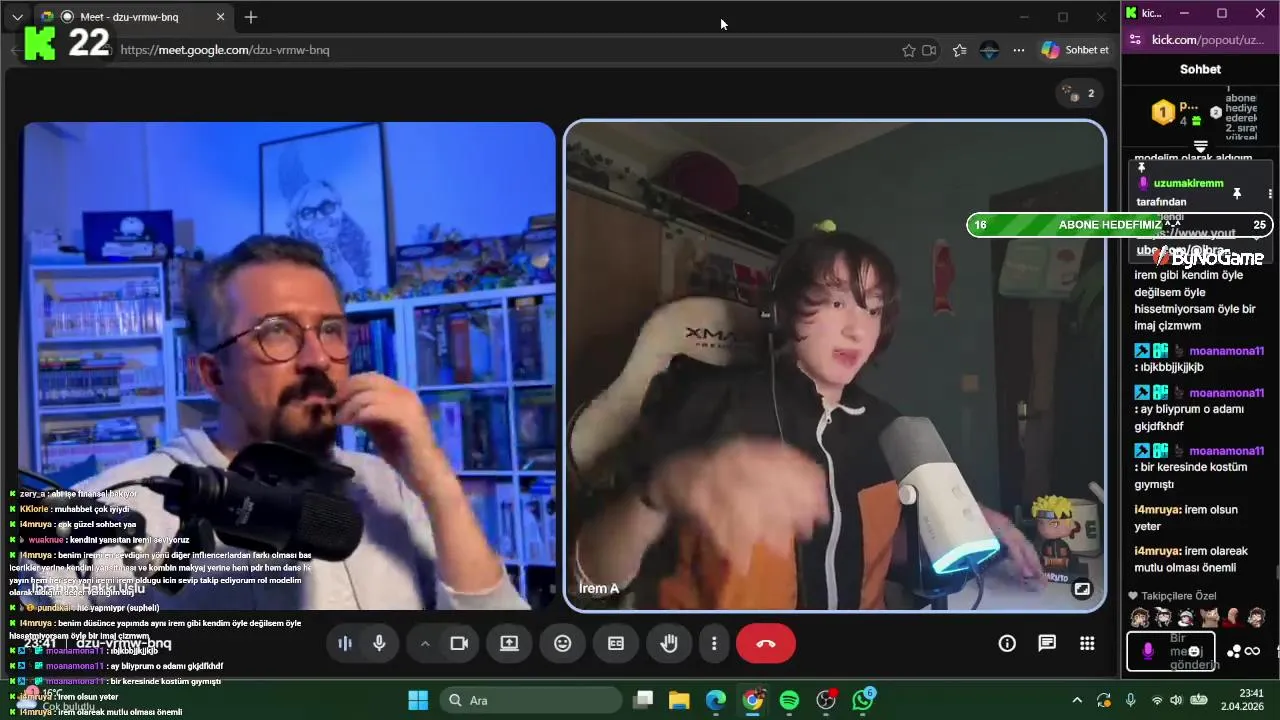The width and height of the screenshot is (1280, 720).
Task: Unpin the uzumakiremm pinned message
Action: (x=1237, y=193)
